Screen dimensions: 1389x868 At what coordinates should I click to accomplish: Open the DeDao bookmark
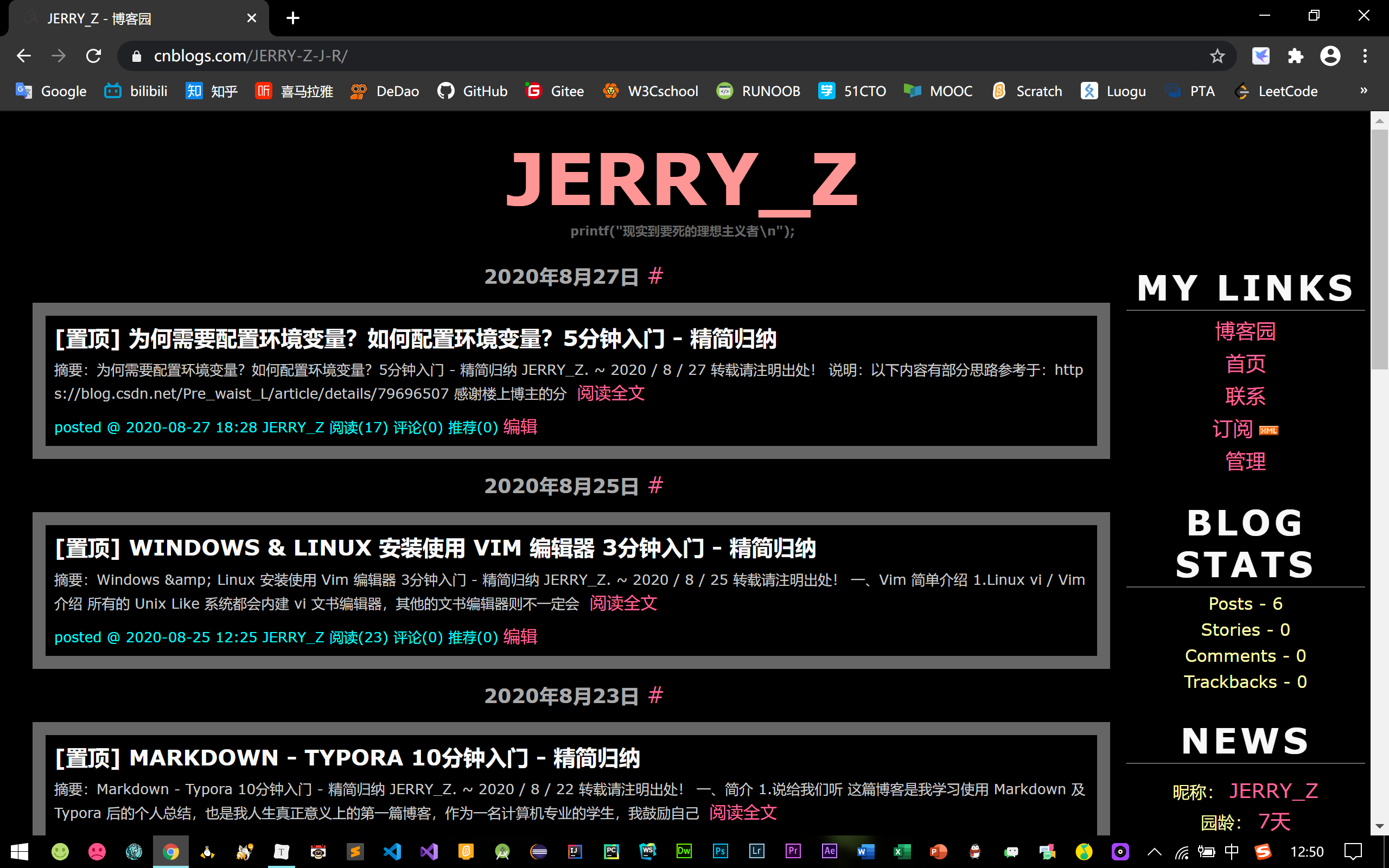385,91
